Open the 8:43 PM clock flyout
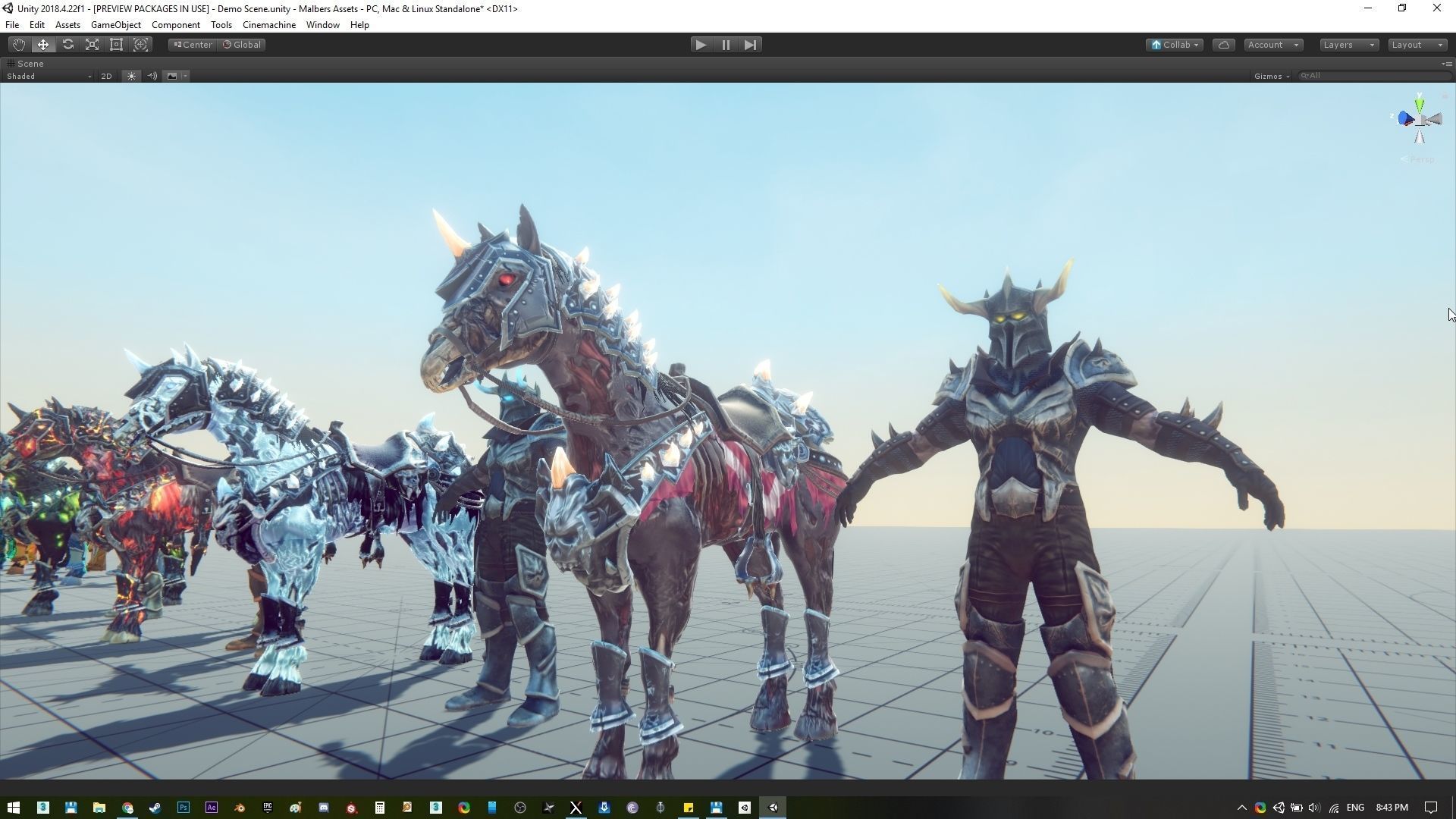 pyautogui.click(x=1392, y=808)
